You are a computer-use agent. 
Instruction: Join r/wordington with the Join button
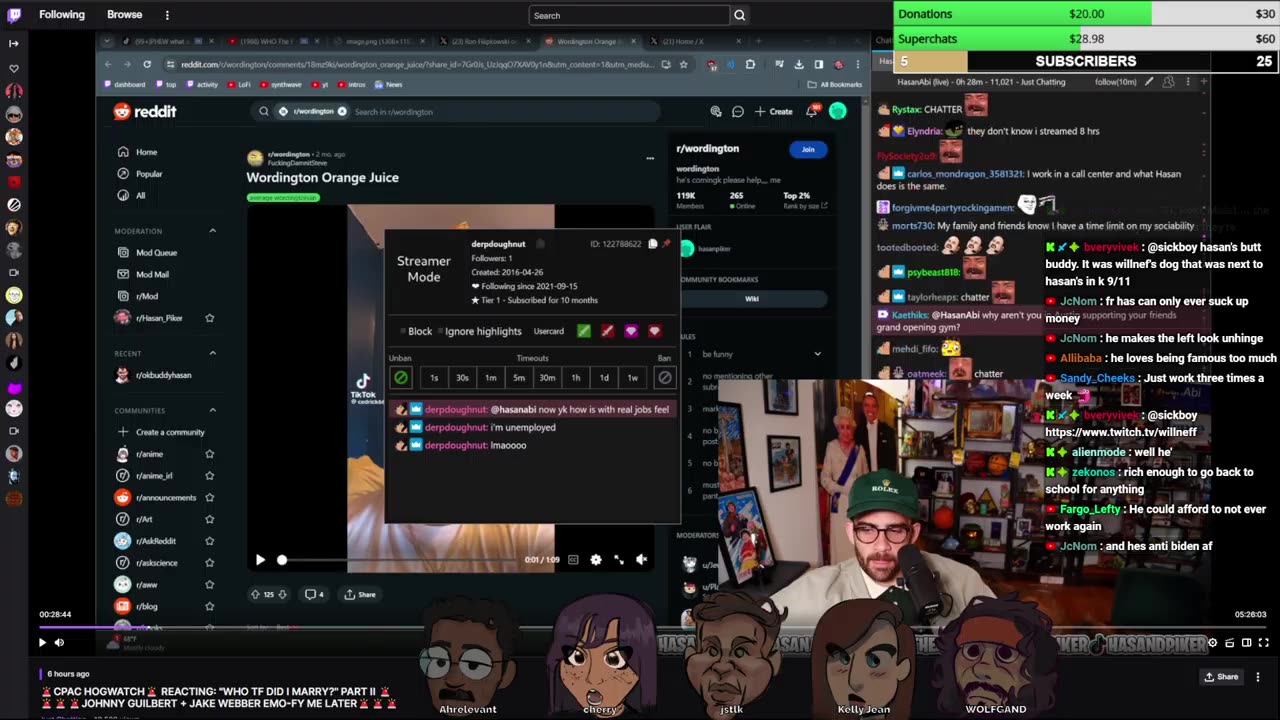coord(808,149)
